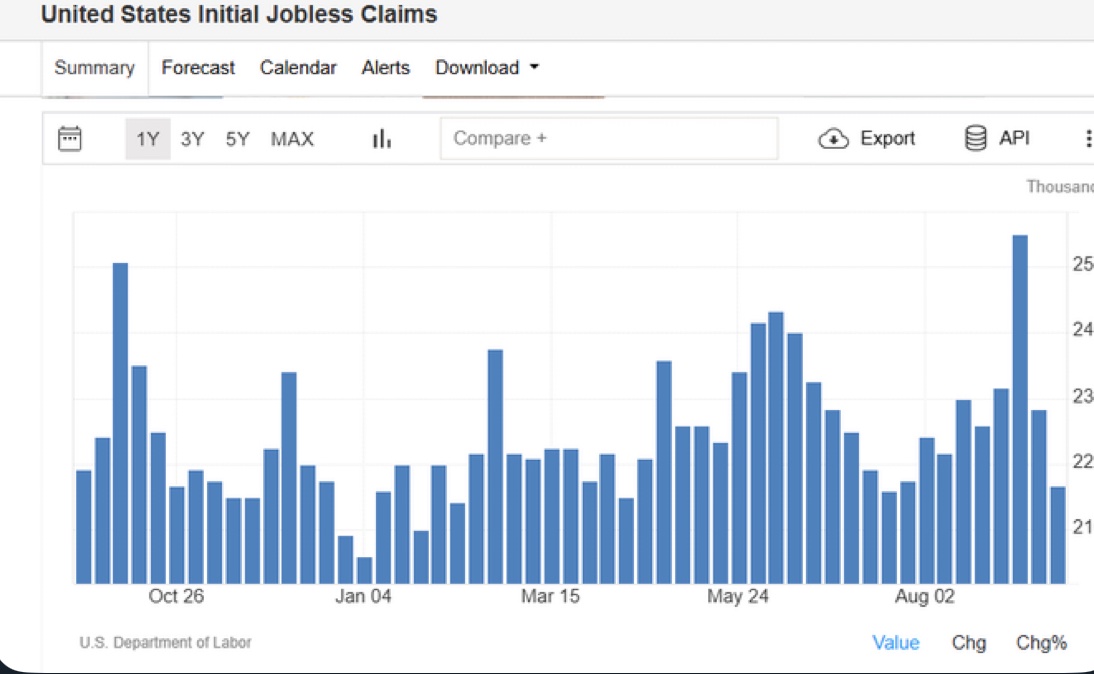Show MAX historical time range
This screenshot has width=1094, height=674.
[292, 139]
